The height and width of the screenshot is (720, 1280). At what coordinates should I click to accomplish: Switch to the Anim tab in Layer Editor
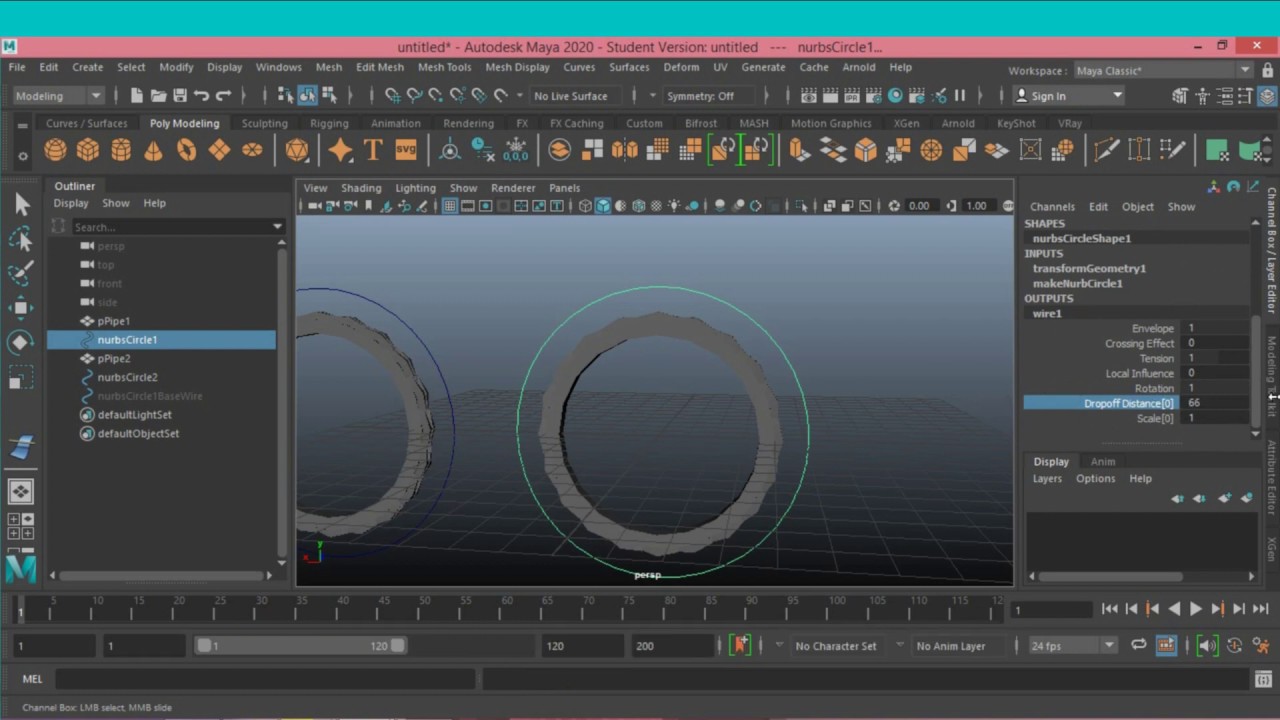1103,461
